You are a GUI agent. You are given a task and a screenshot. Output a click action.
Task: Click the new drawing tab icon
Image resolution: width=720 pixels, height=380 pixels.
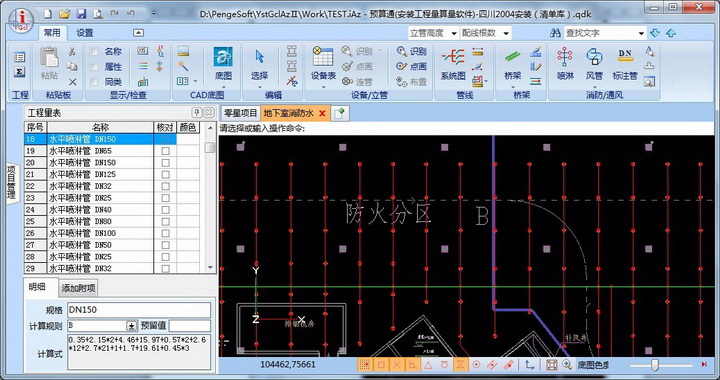point(339,113)
